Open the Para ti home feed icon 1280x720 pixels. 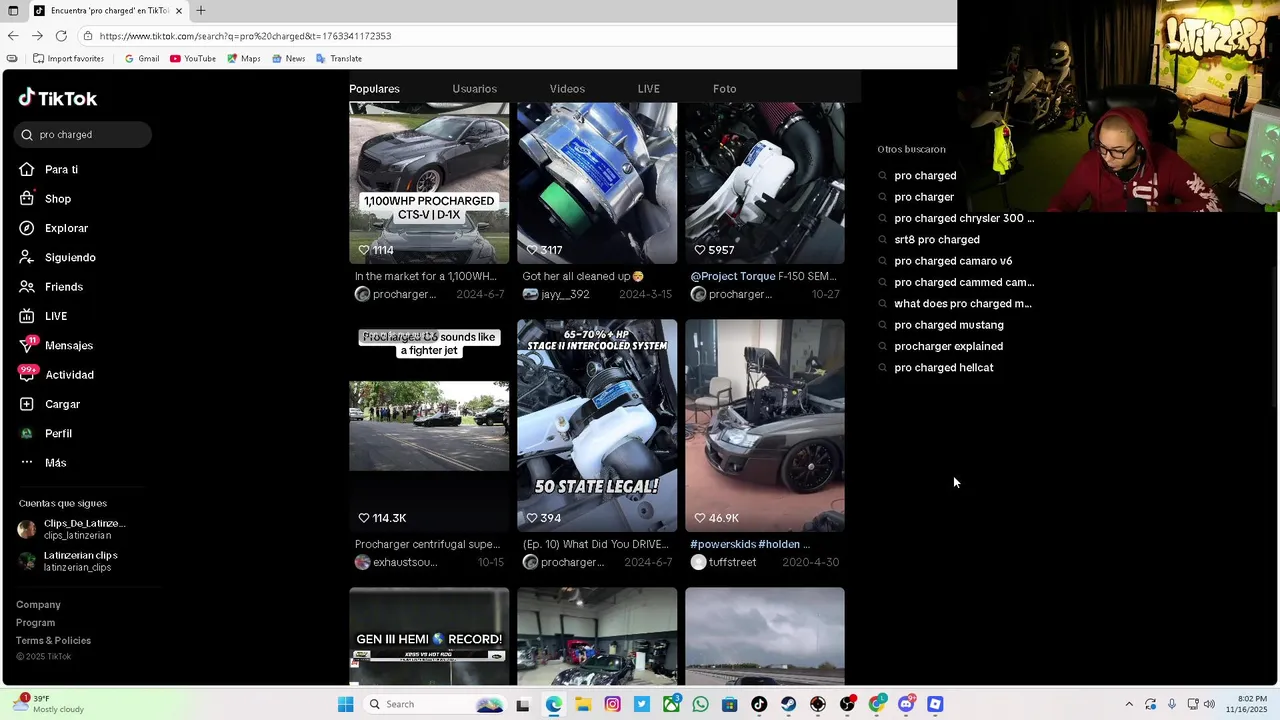[27, 170]
